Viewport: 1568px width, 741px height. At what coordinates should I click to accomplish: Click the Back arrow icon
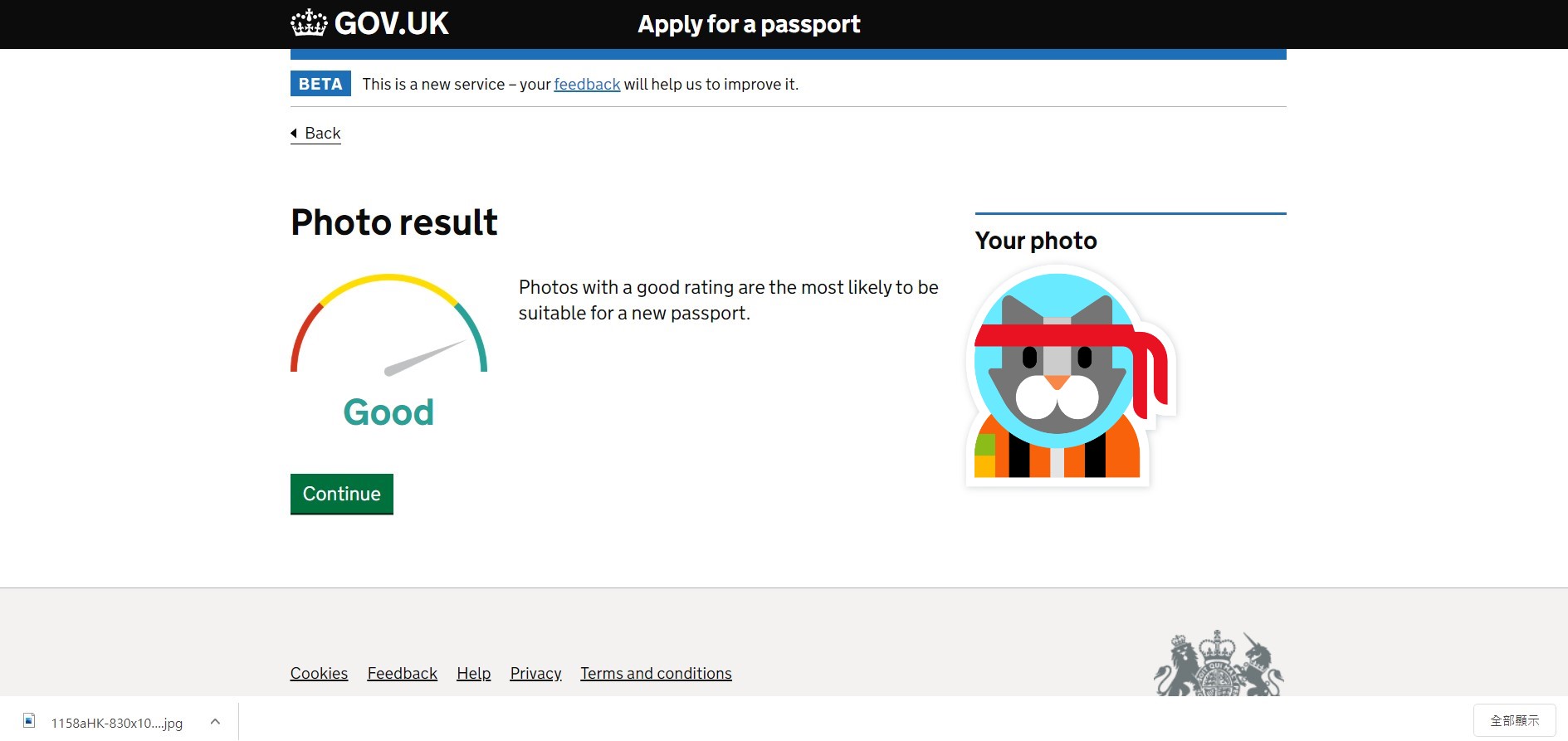click(x=294, y=134)
